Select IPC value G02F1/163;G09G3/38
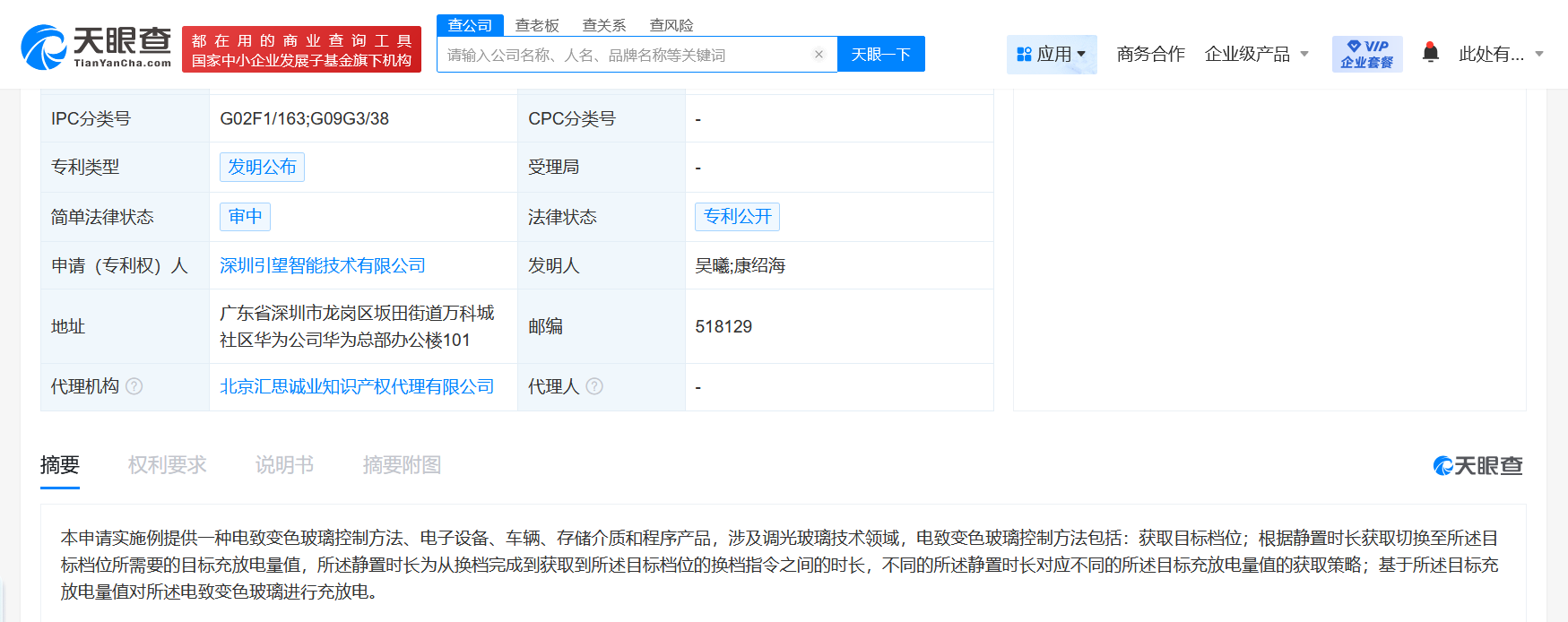Image resolution: width=1568 pixels, height=622 pixels. click(x=305, y=118)
